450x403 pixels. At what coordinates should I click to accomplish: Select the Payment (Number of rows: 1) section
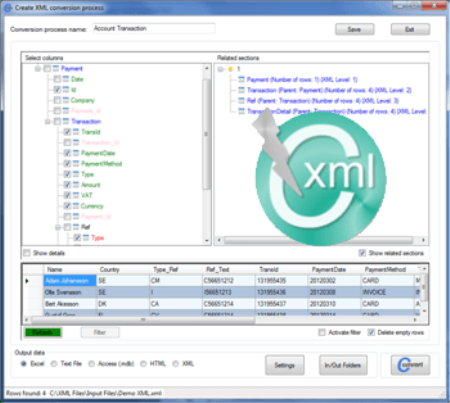click(x=302, y=80)
